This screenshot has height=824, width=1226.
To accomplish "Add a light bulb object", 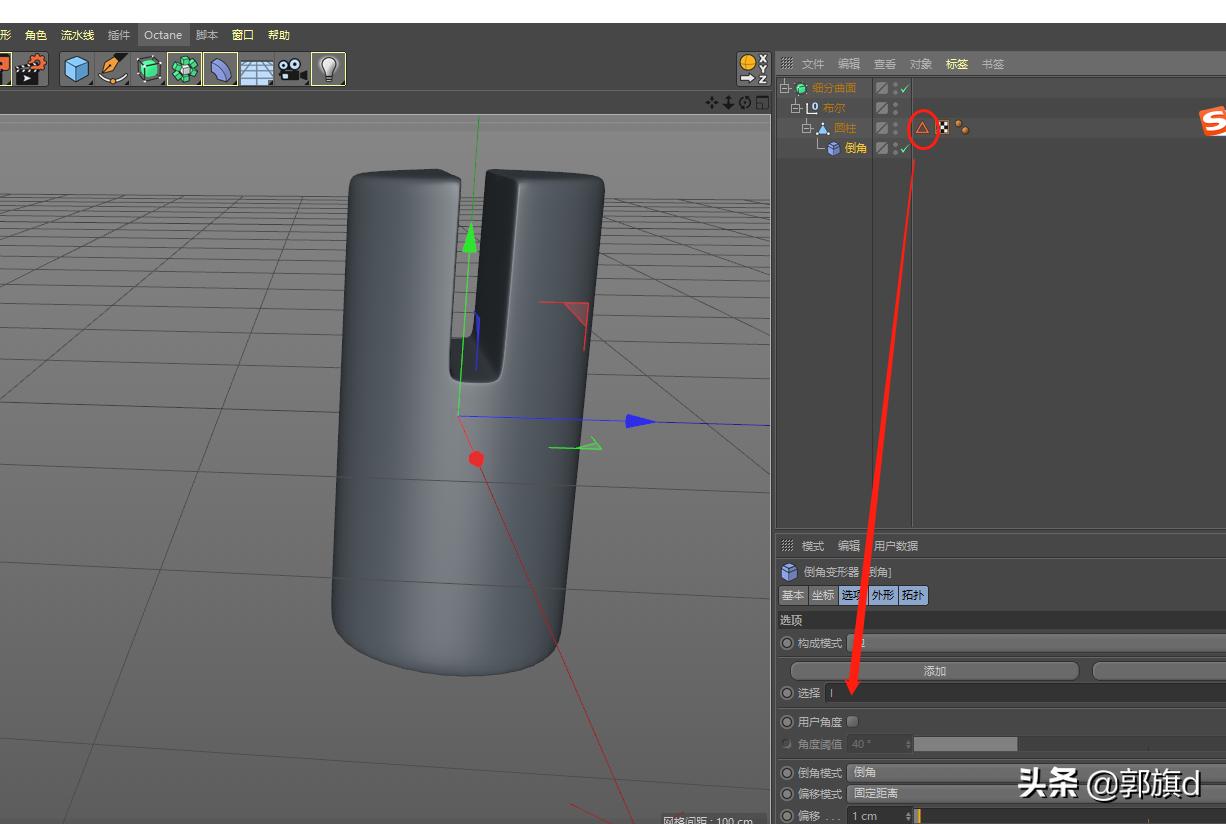I will 328,69.
